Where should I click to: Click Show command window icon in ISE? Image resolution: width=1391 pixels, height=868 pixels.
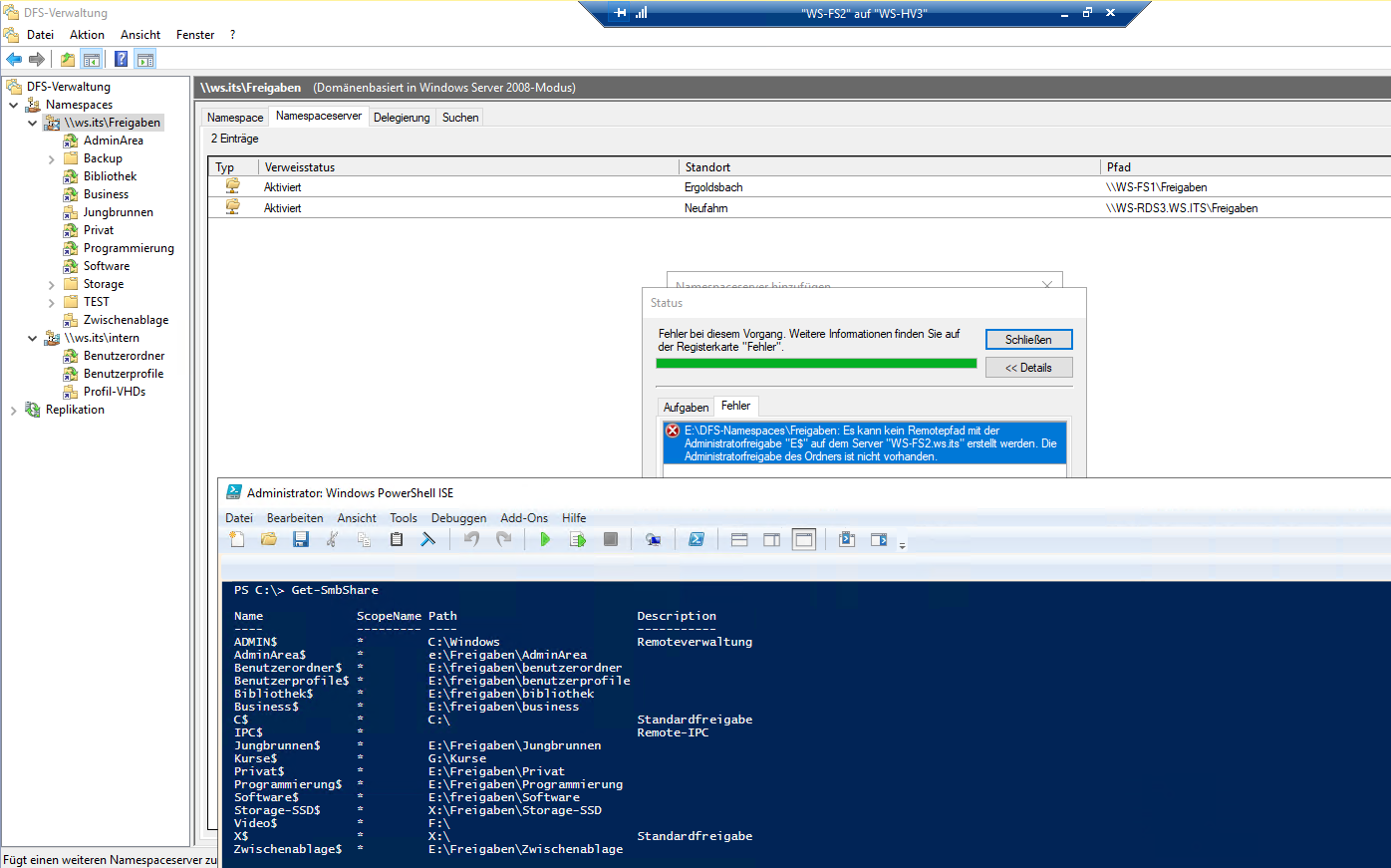[847, 539]
